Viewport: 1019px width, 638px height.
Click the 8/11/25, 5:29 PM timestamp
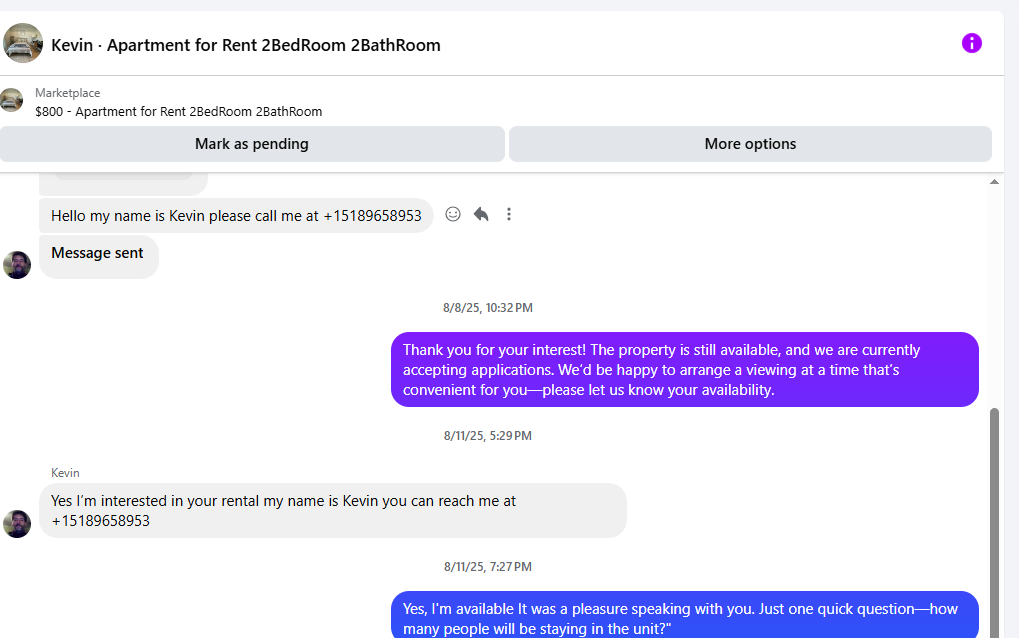488,436
